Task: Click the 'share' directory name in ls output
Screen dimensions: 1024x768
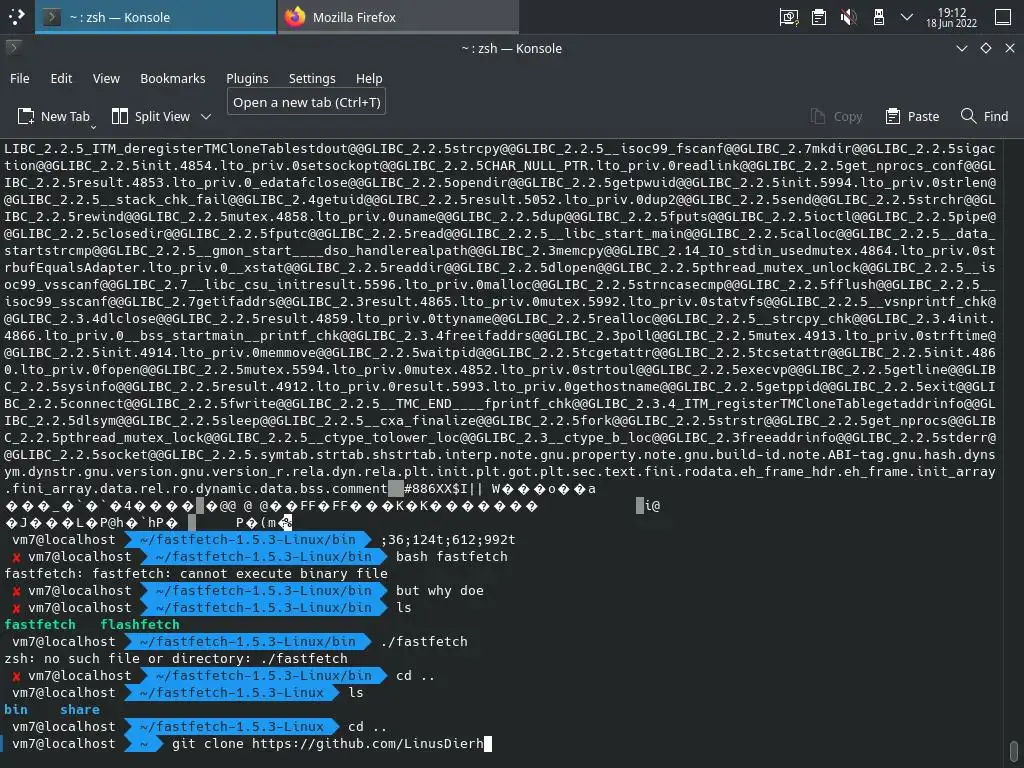Action: click(x=80, y=709)
